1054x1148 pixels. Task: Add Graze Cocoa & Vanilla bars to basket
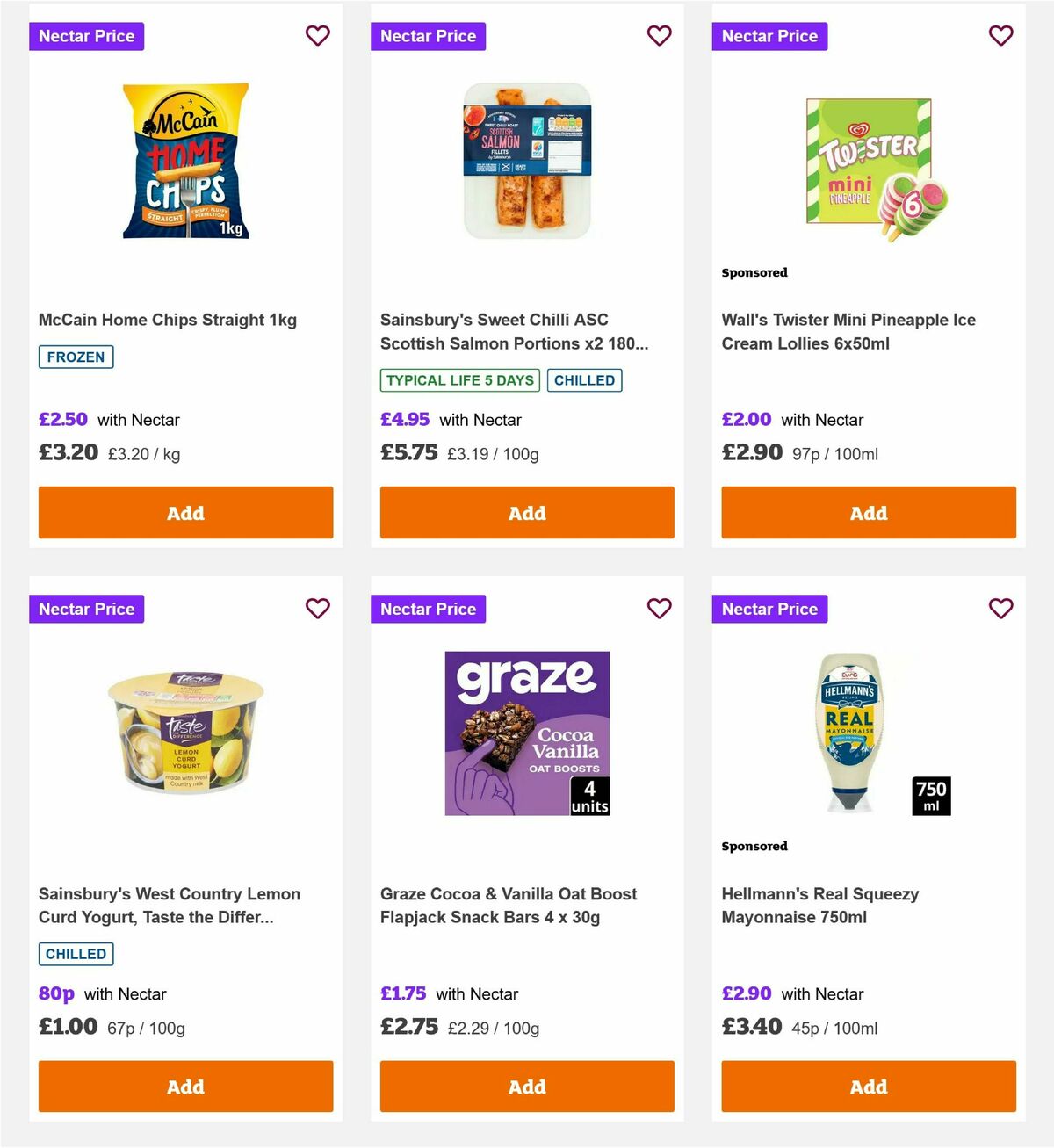(527, 1087)
